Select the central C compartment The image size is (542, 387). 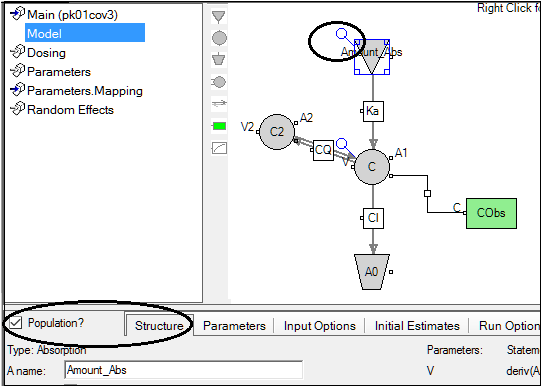point(372,167)
